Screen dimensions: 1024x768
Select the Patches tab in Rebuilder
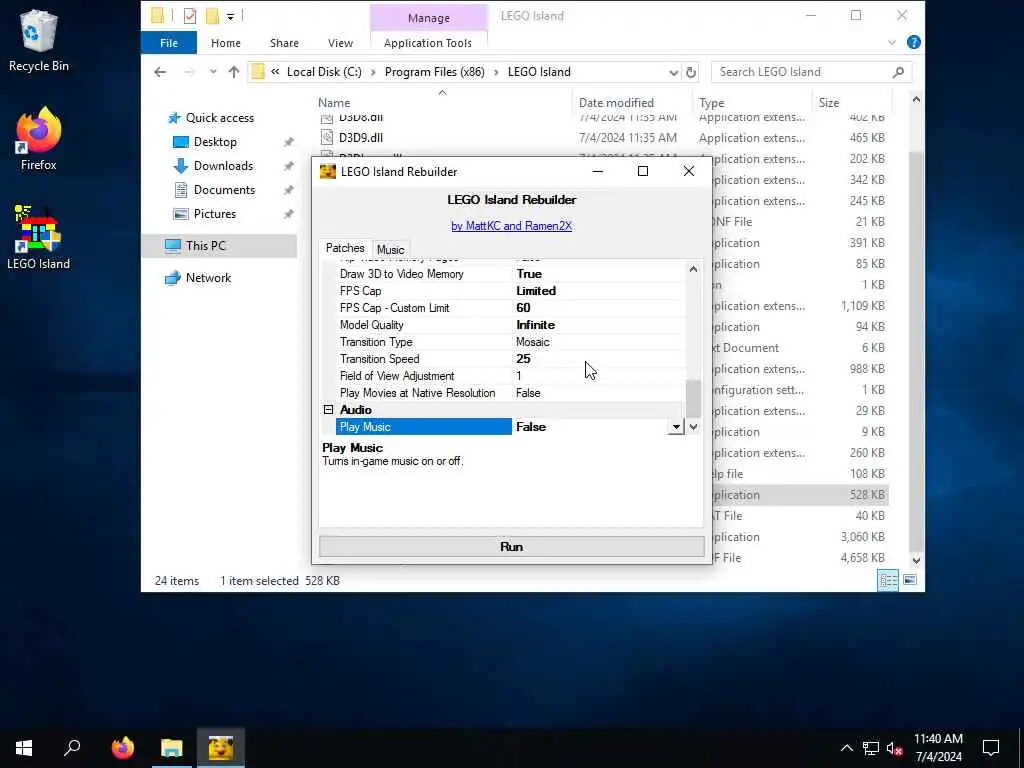click(x=345, y=248)
